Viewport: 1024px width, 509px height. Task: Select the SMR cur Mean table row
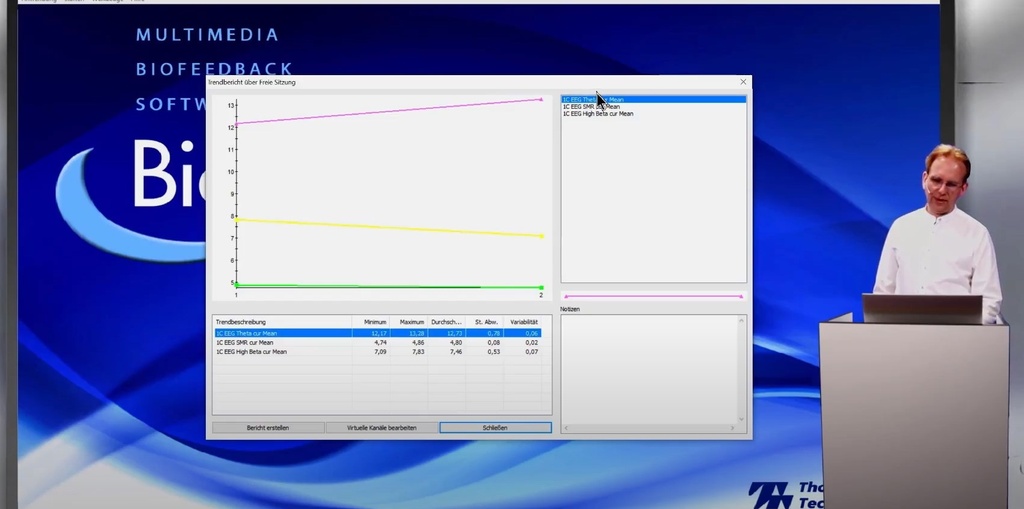click(377, 342)
